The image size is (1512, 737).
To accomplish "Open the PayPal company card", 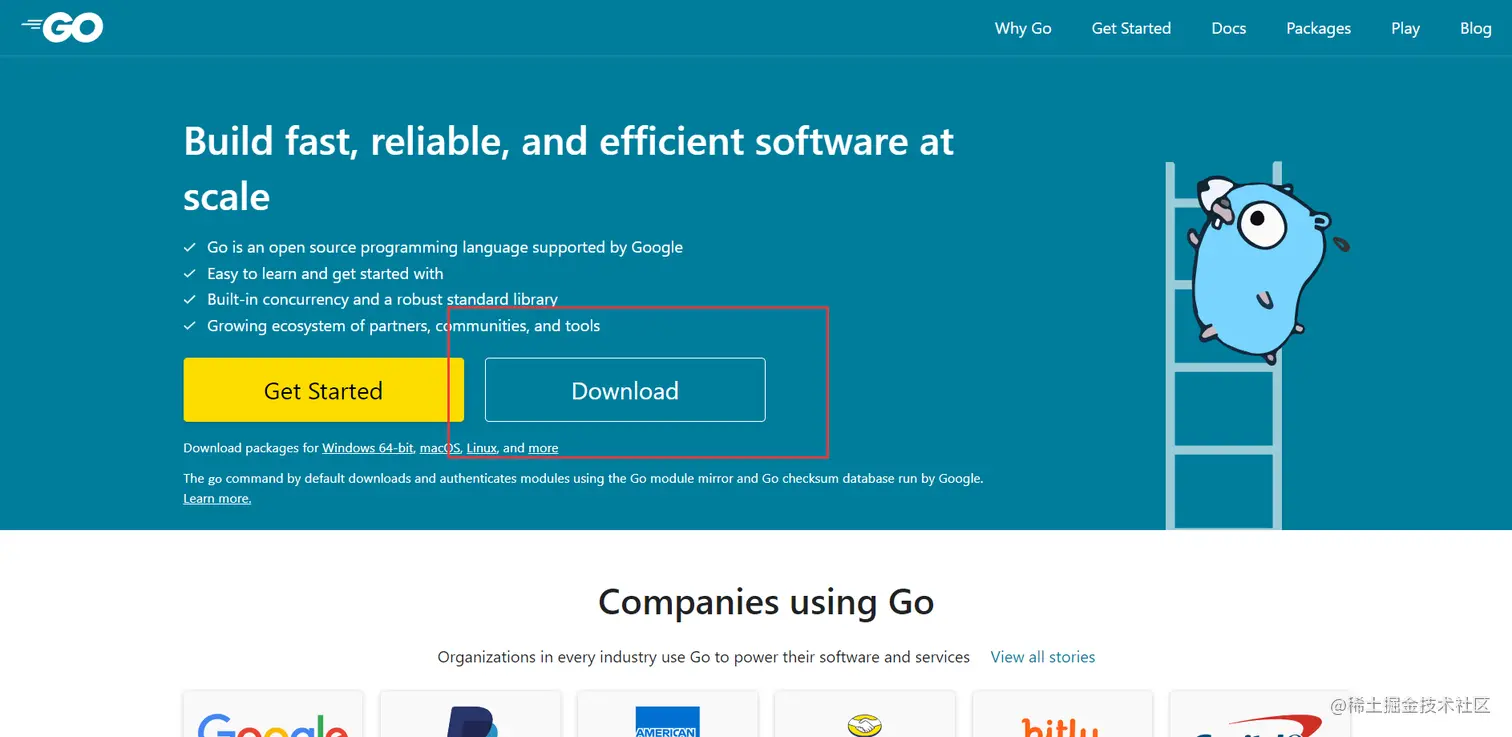I will pos(470,714).
